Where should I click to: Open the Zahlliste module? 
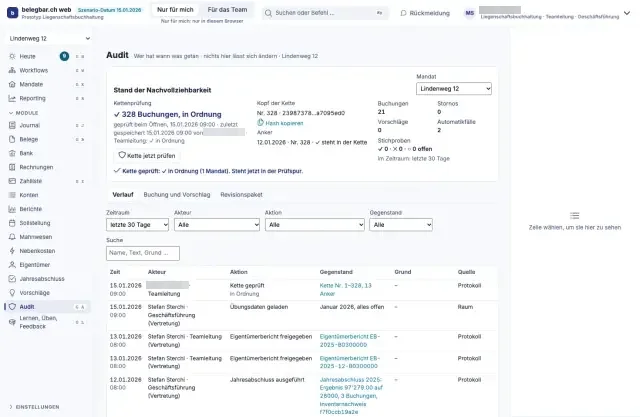47,181
